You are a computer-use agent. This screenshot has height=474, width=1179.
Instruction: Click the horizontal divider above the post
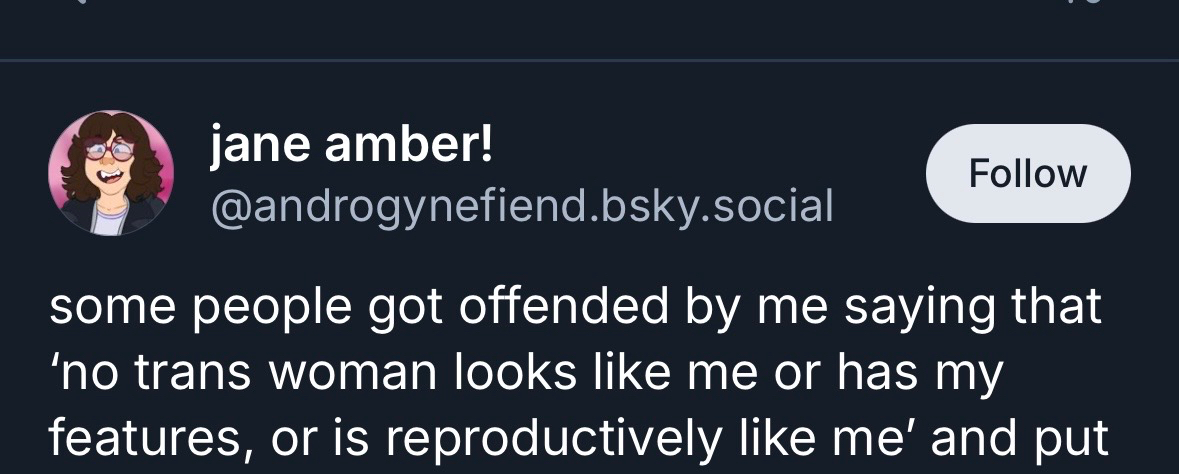click(589, 61)
